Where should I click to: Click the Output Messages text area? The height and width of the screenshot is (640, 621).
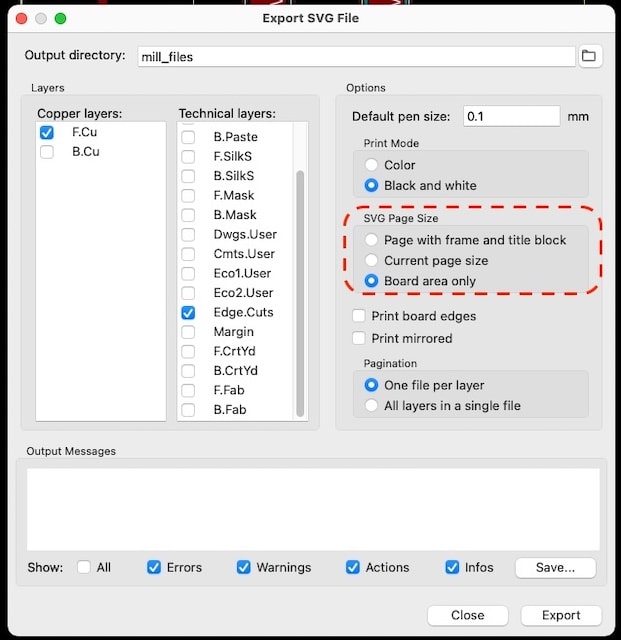click(313, 509)
